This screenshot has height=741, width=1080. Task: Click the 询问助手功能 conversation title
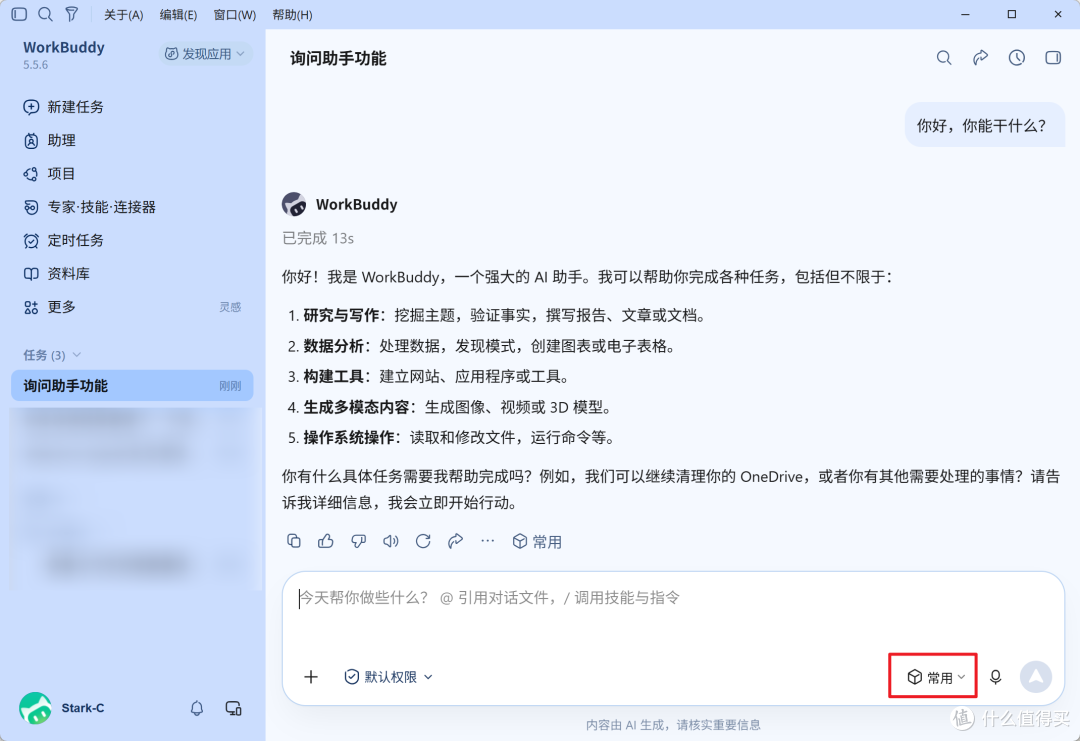coord(338,59)
